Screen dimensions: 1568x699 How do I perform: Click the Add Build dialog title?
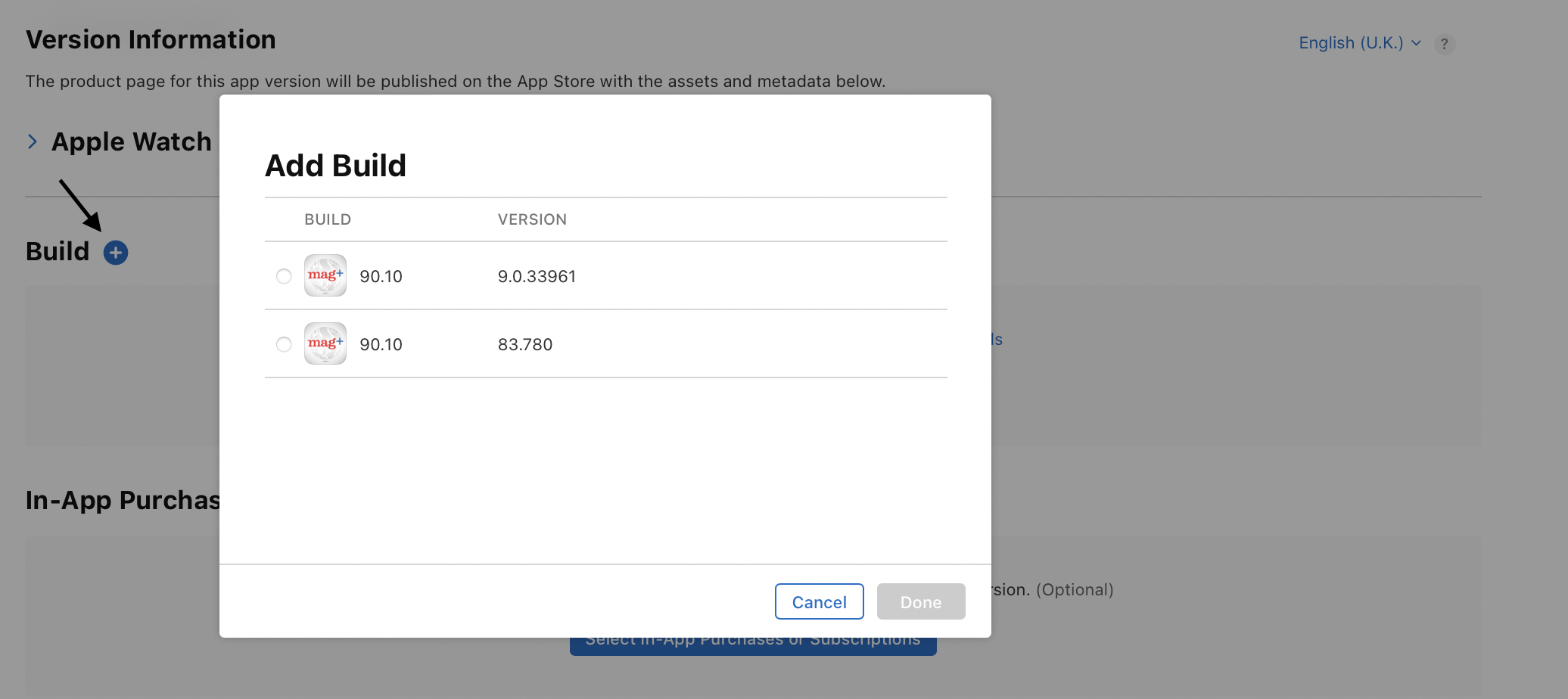pos(335,166)
